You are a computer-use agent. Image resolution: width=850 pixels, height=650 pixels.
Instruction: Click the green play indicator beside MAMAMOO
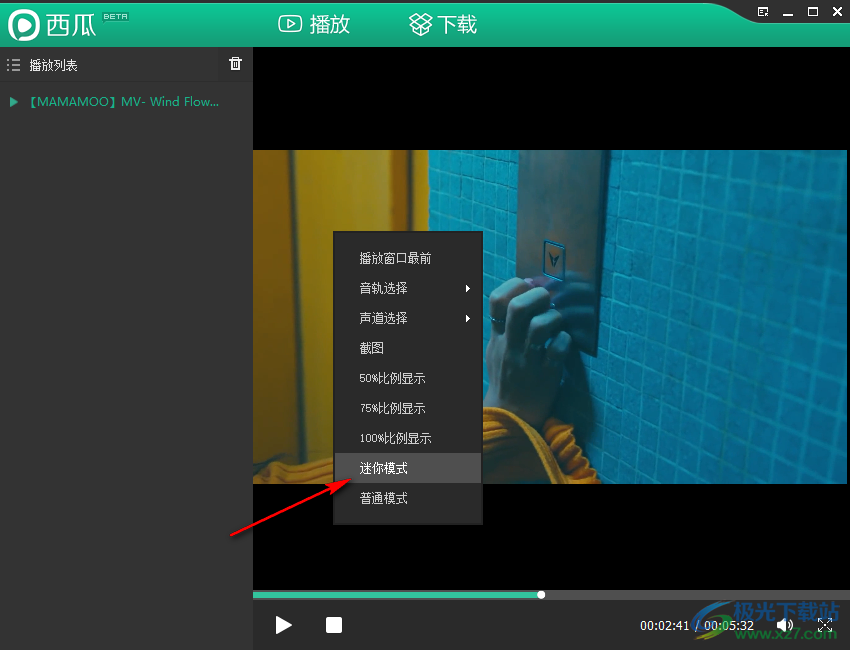tap(14, 102)
